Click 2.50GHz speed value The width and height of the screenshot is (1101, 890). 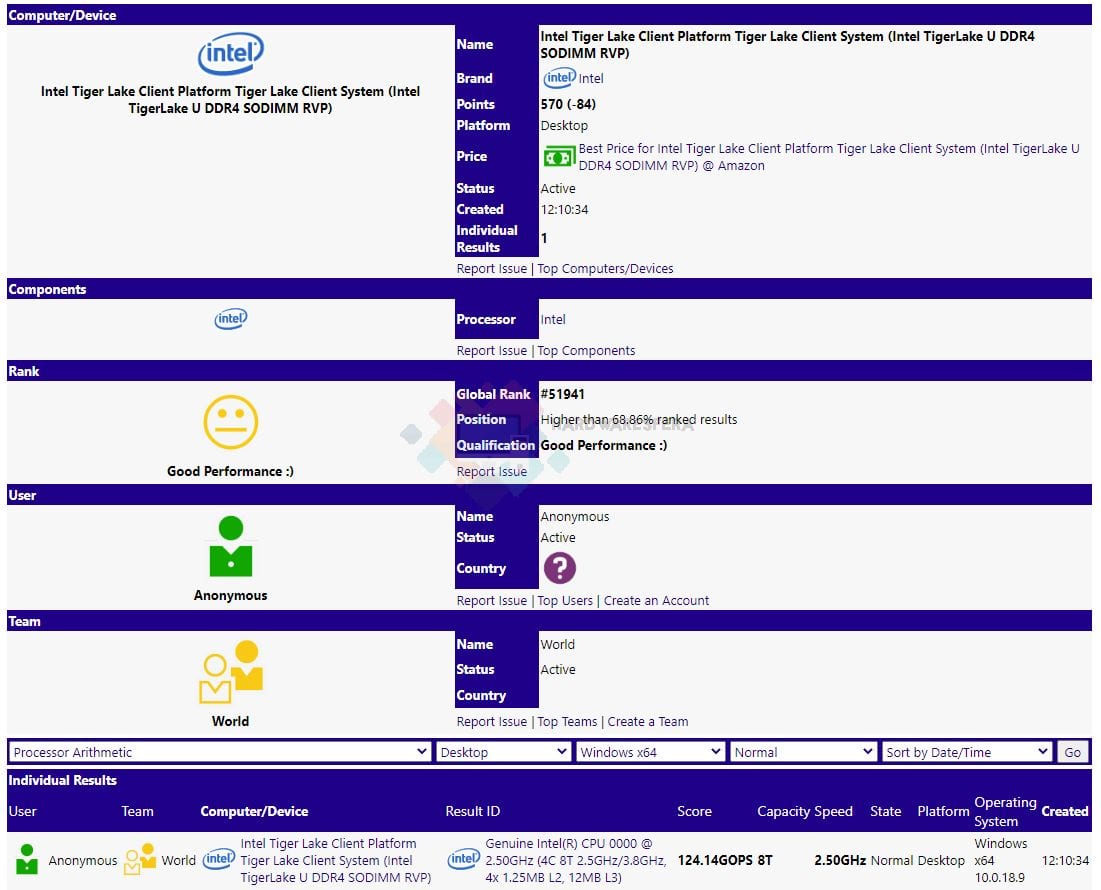[x=840, y=861]
